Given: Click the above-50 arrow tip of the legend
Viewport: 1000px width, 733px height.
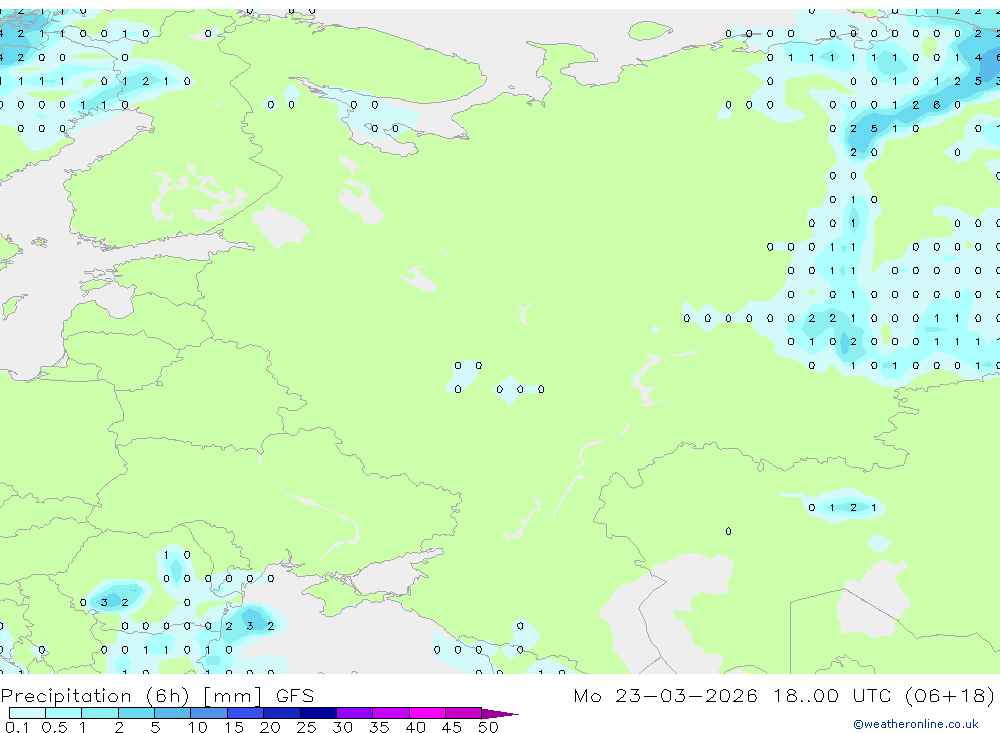Looking at the screenshot, I should (501, 713).
